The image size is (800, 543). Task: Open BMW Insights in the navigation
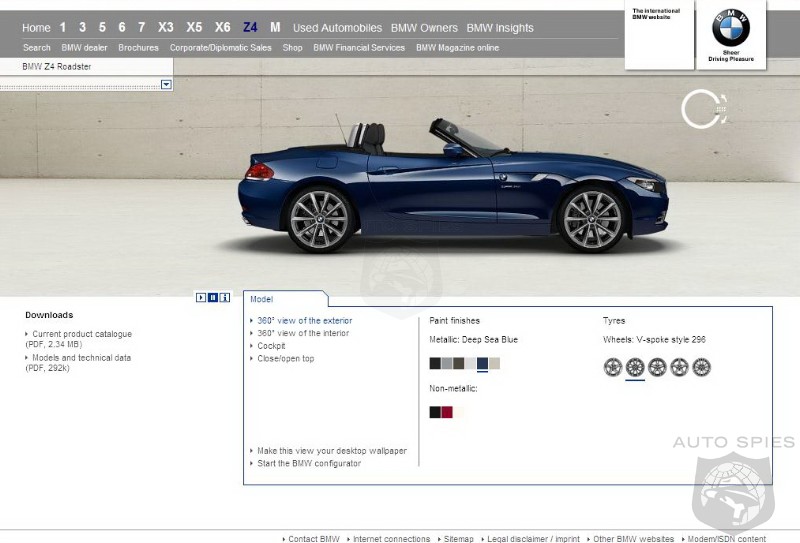pos(500,28)
